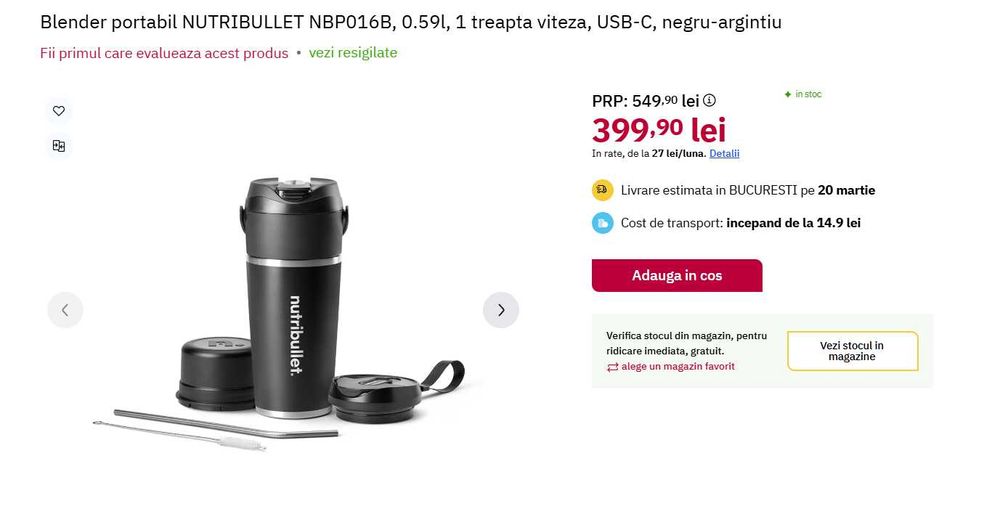Add the blender to cart
The width and height of the screenshot is (1000, 517).
pyautogui.click(x=677, y=275)
